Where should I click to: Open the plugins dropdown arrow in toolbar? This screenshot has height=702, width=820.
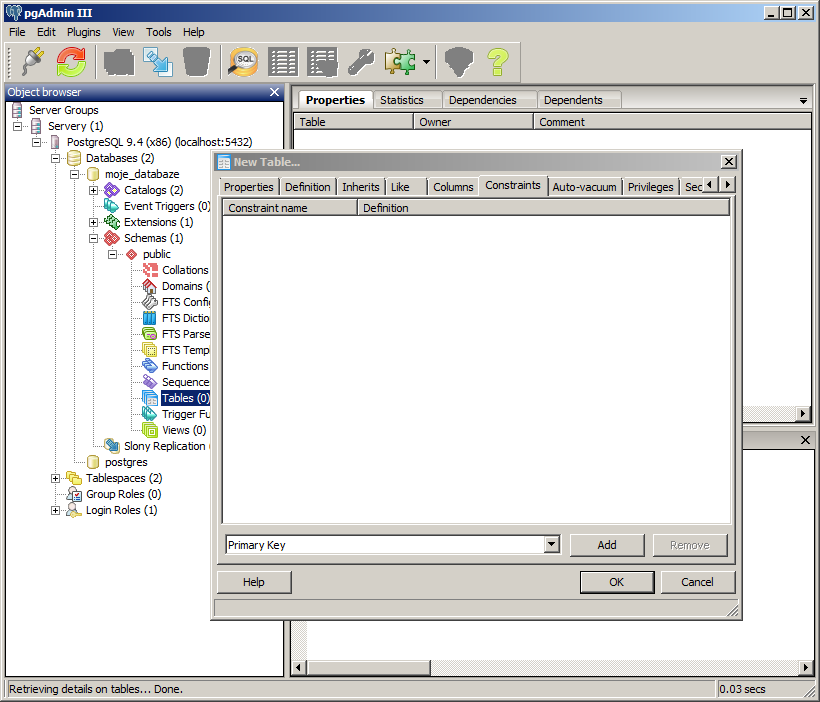click(x=426, y=62)
